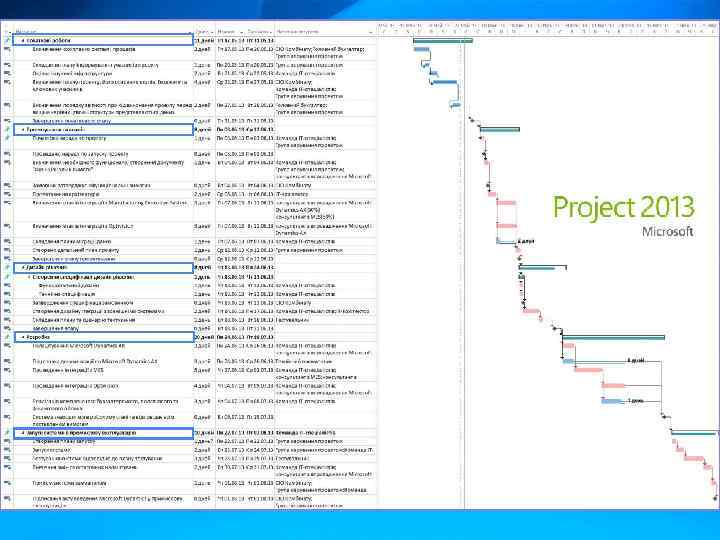Click task mode icon beside Створено детальний план проекту

click(x=7, y=250)
